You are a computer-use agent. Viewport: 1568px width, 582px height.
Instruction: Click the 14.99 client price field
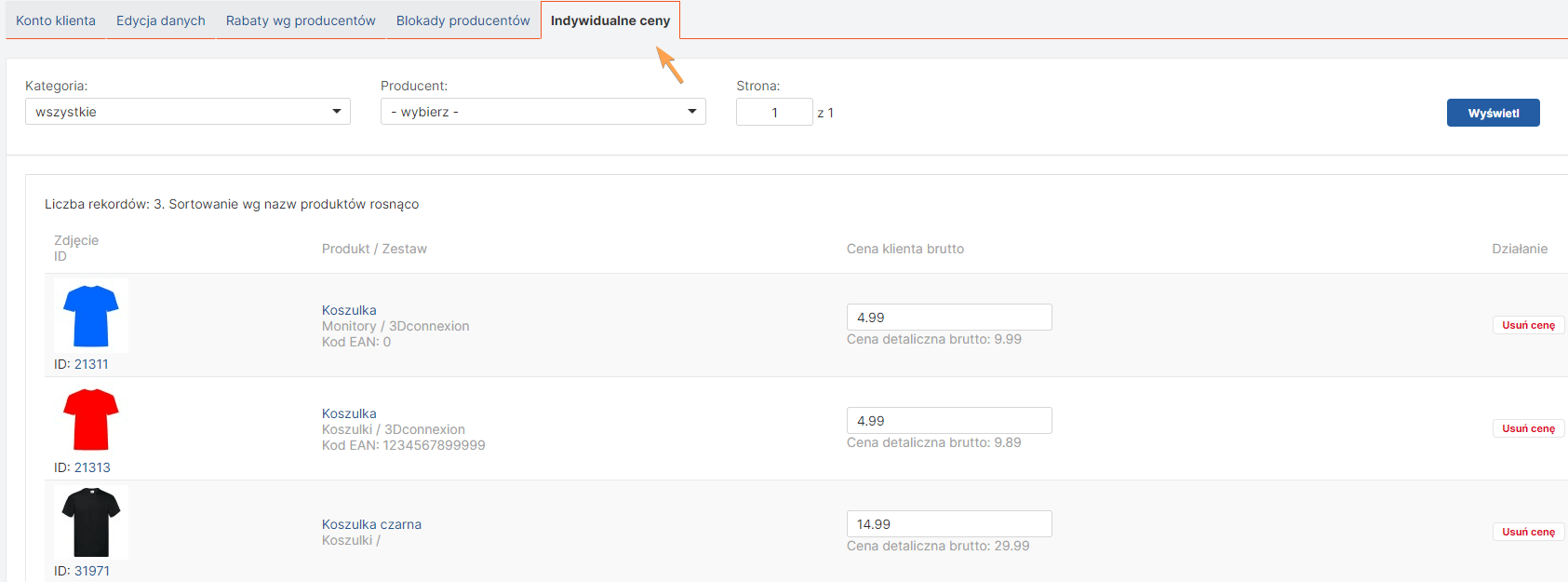pyautogui.click(x=948, y=524)
